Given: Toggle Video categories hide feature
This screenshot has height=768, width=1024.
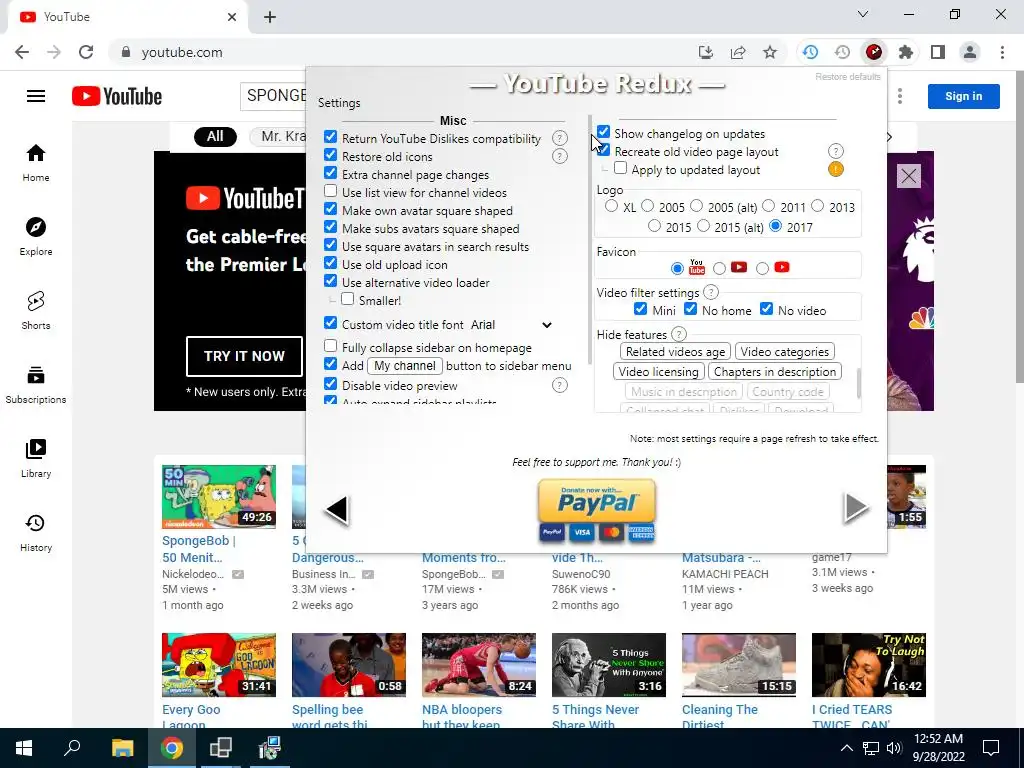Looking at the screenshot, I should [x=784, y=351].
